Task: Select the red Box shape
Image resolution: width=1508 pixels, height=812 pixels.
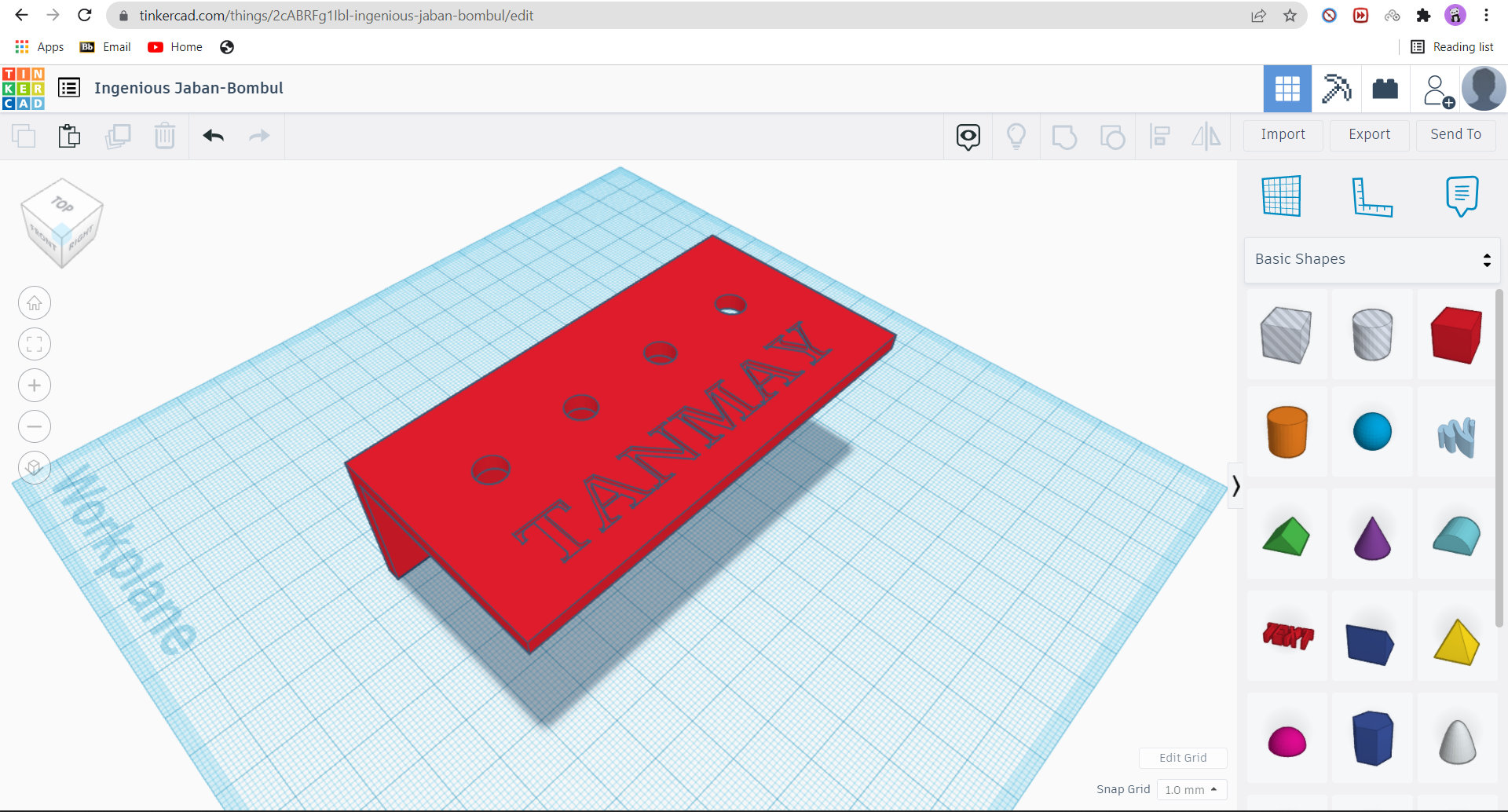Action: pos(1457,335)
